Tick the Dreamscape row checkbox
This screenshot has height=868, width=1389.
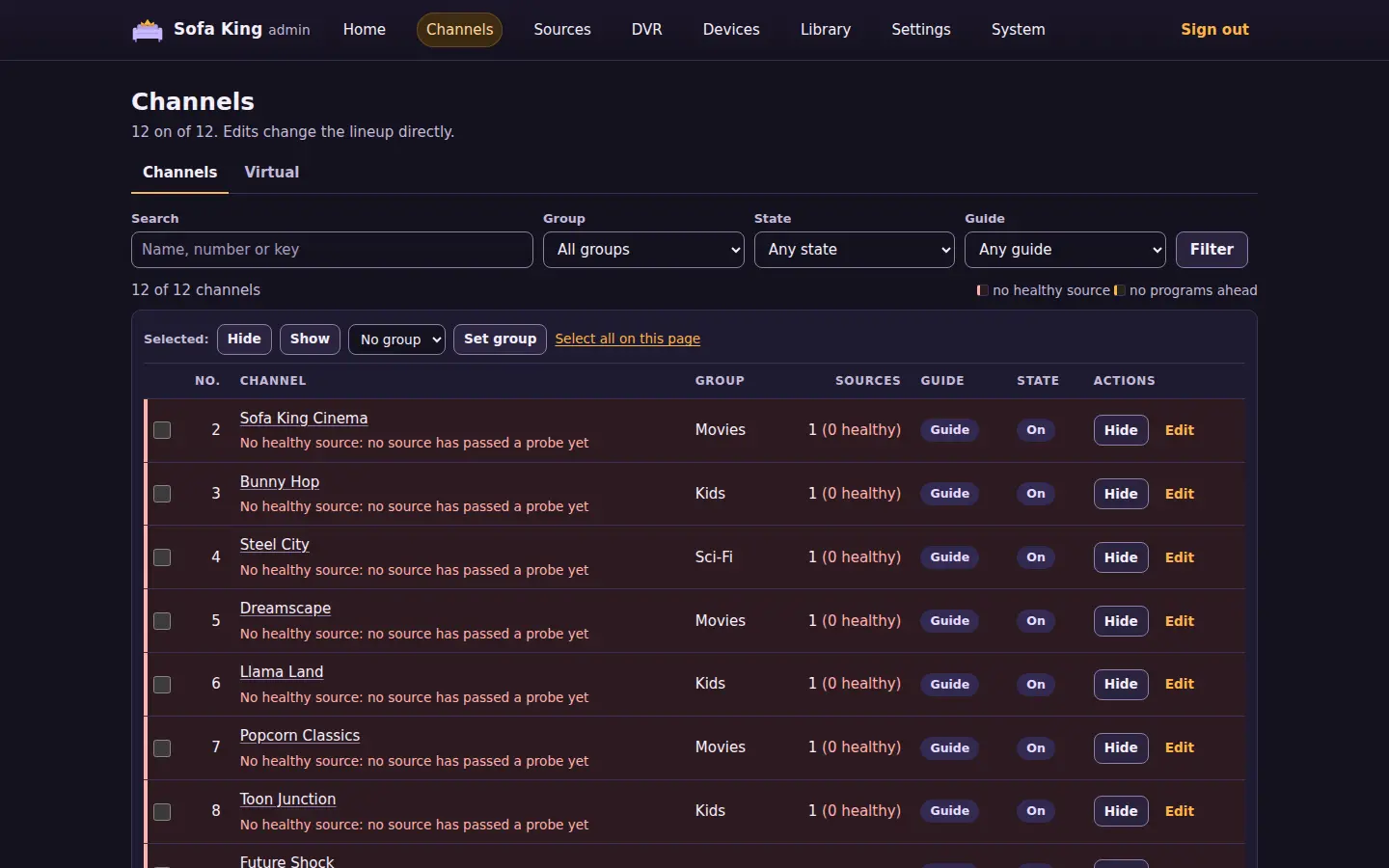(x=162, y=621)
